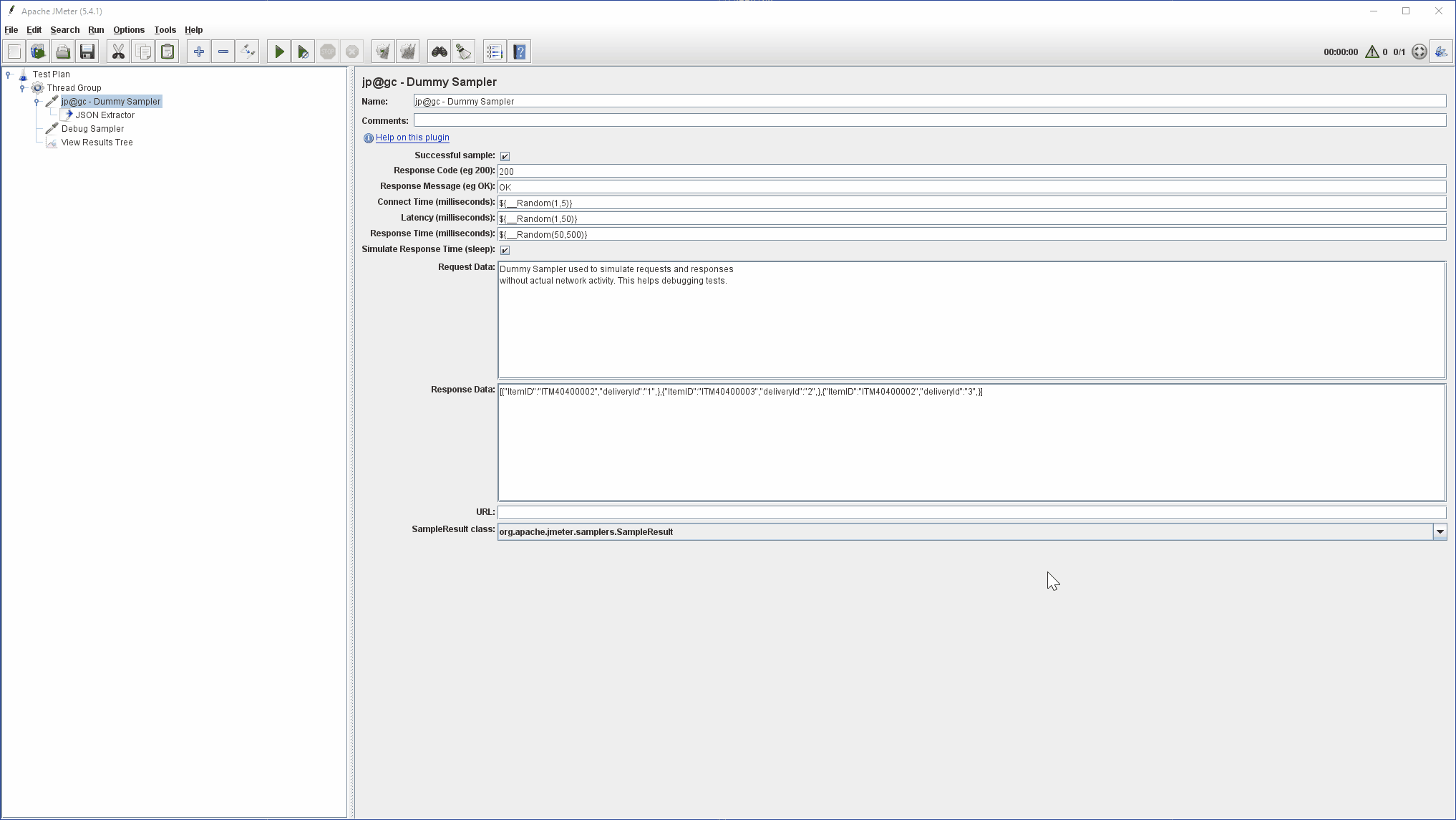Disable Simulate Response Time sleep option

pos(505,249)
